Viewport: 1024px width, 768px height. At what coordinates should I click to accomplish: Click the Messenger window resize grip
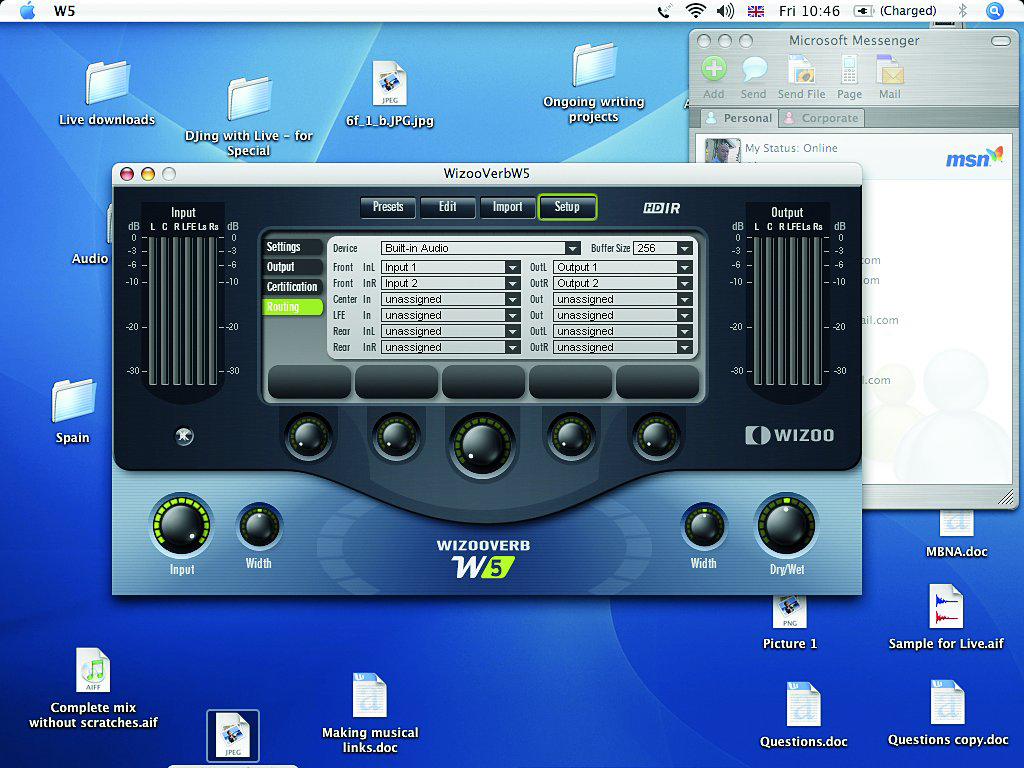click(x=1005, y=497)
